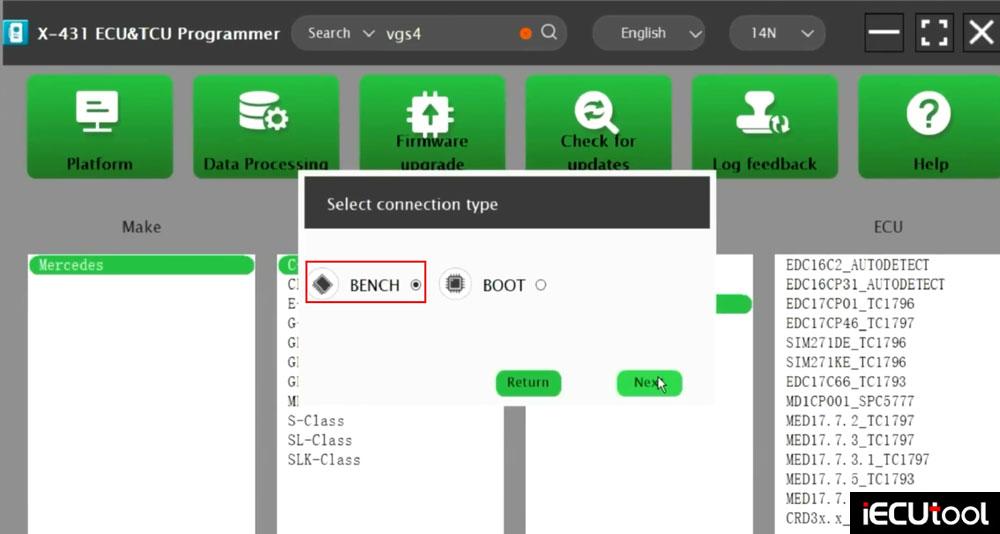Select the BOOT radio button
Image resolution: width=1000 pixels, height=534 pixels.
tap(541, 285)
